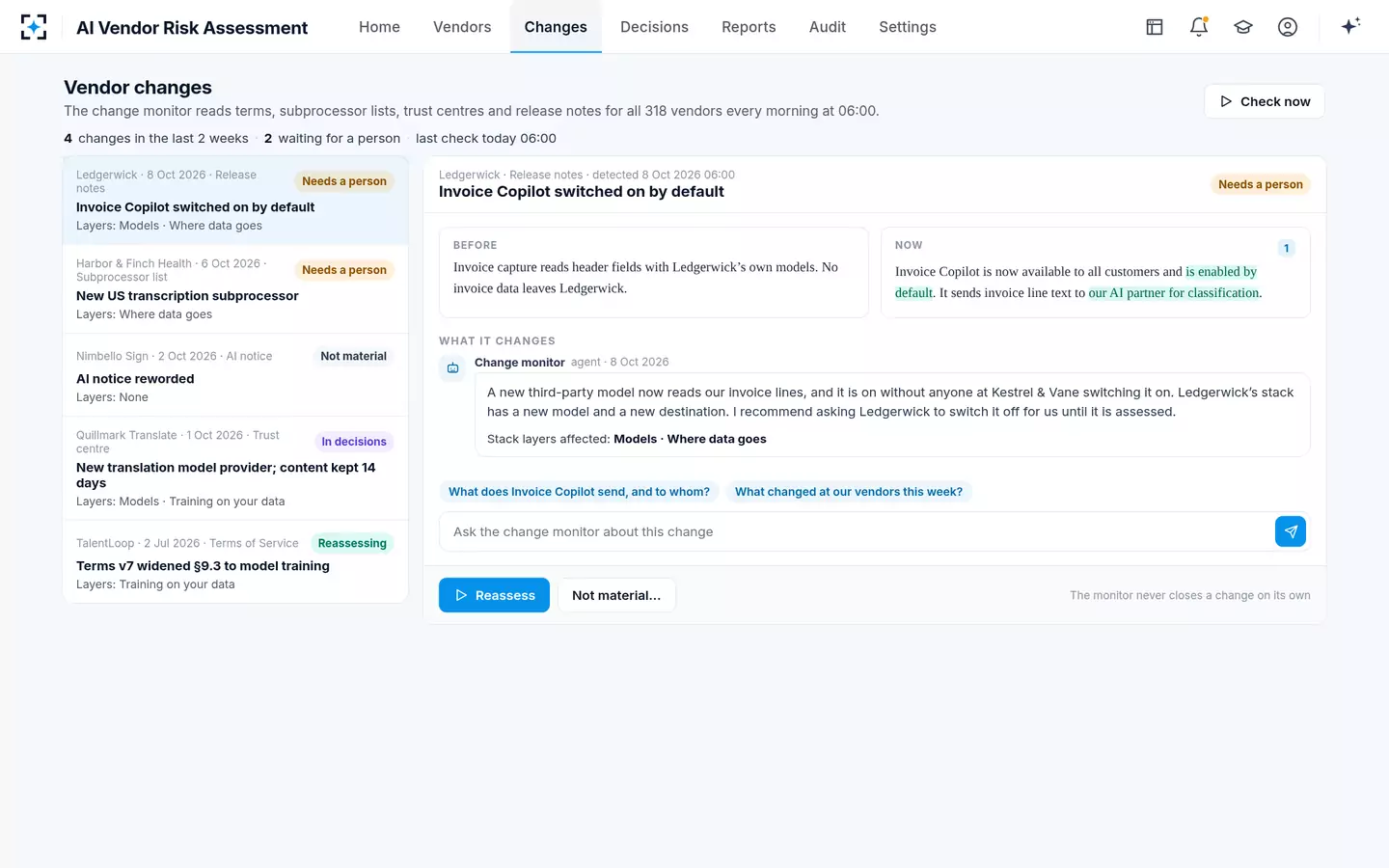Click the AI Vendor Risk Assessment title
This screenshot has height=868, width=1389.
point(192,27)
